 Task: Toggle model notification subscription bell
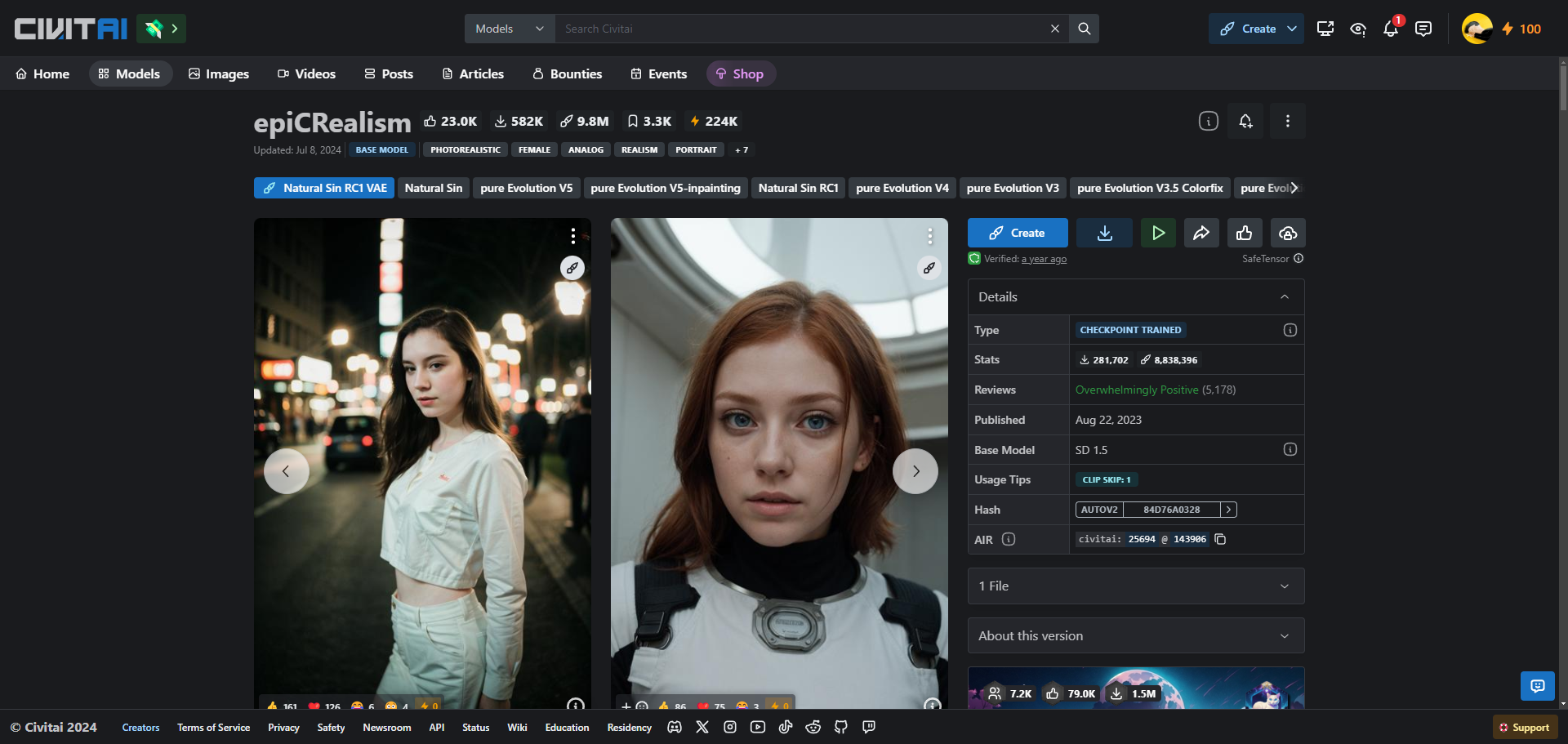(1245, 122)
